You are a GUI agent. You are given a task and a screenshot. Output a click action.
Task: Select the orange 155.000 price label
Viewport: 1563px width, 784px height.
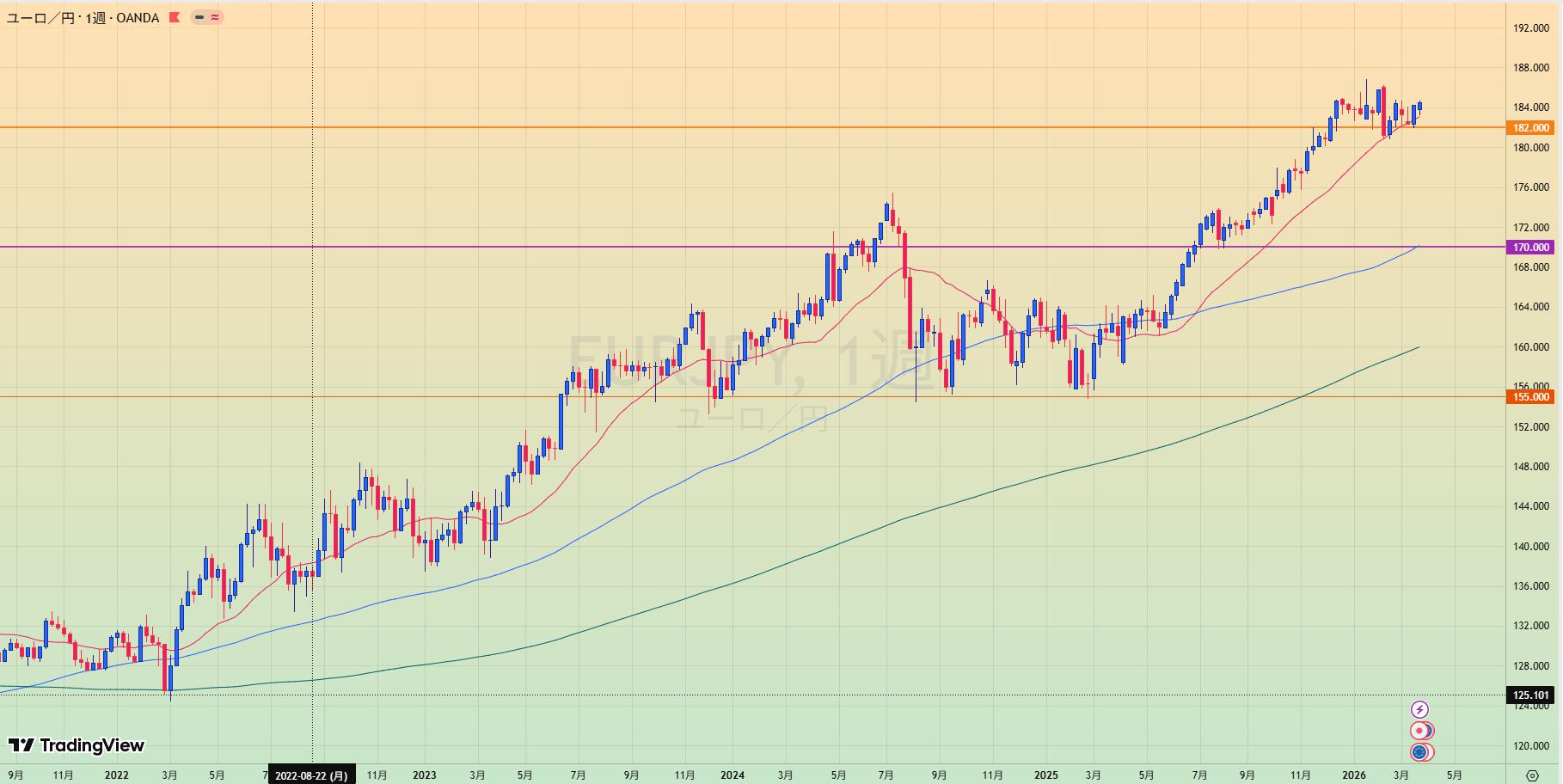click(1530, 397)
